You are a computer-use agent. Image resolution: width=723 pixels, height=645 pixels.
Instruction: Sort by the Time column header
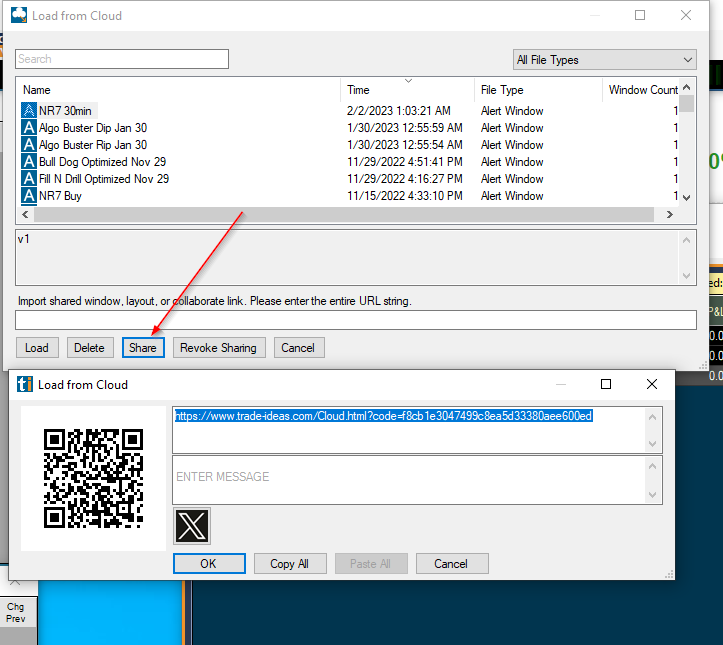pyautogui.click(x=358, y=90)
